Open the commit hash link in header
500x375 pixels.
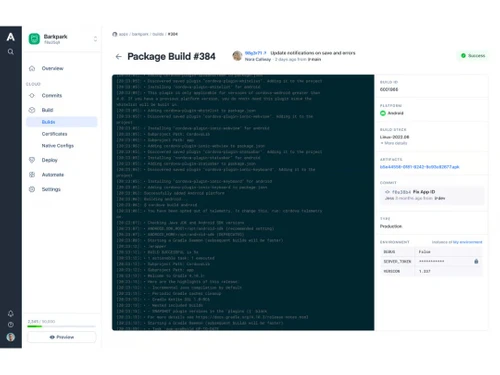pos(255,53)
